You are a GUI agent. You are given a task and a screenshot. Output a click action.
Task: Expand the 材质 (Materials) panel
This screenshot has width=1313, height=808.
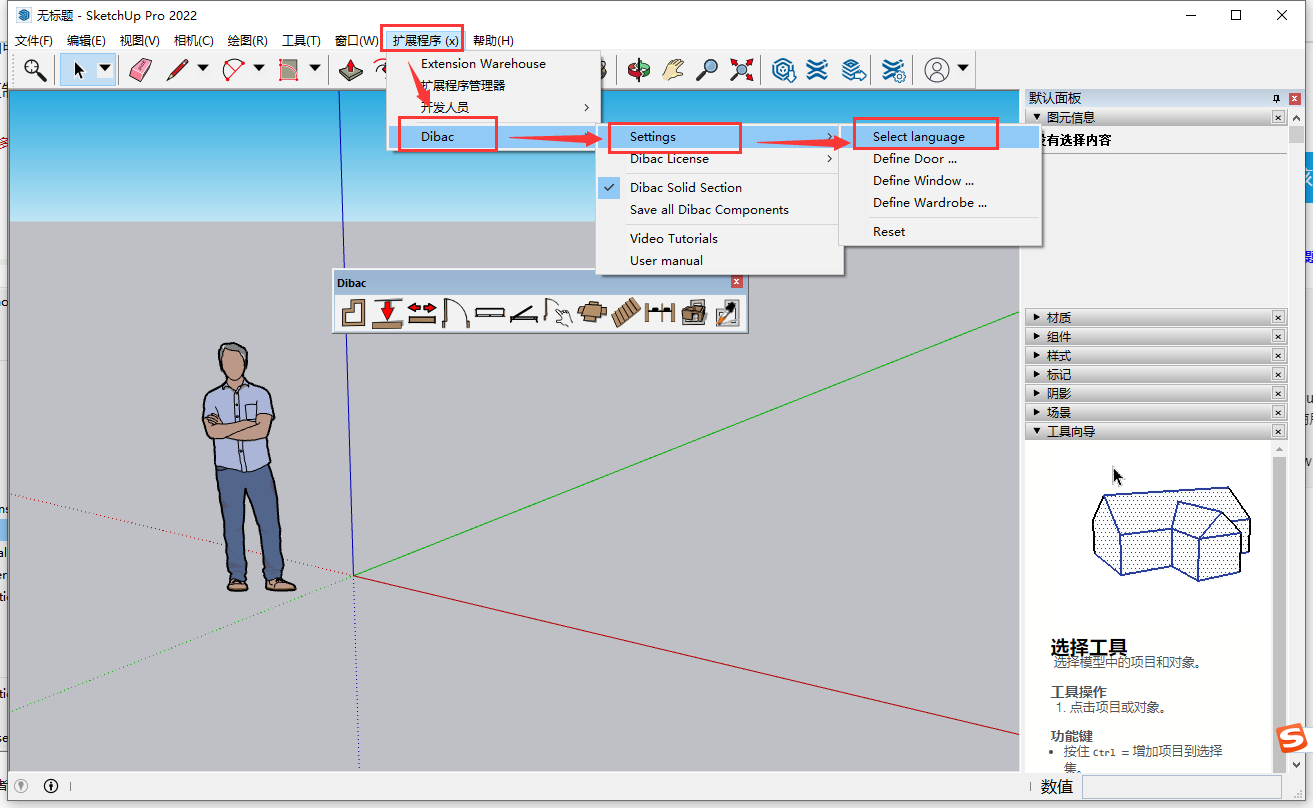click(1058, 317)
